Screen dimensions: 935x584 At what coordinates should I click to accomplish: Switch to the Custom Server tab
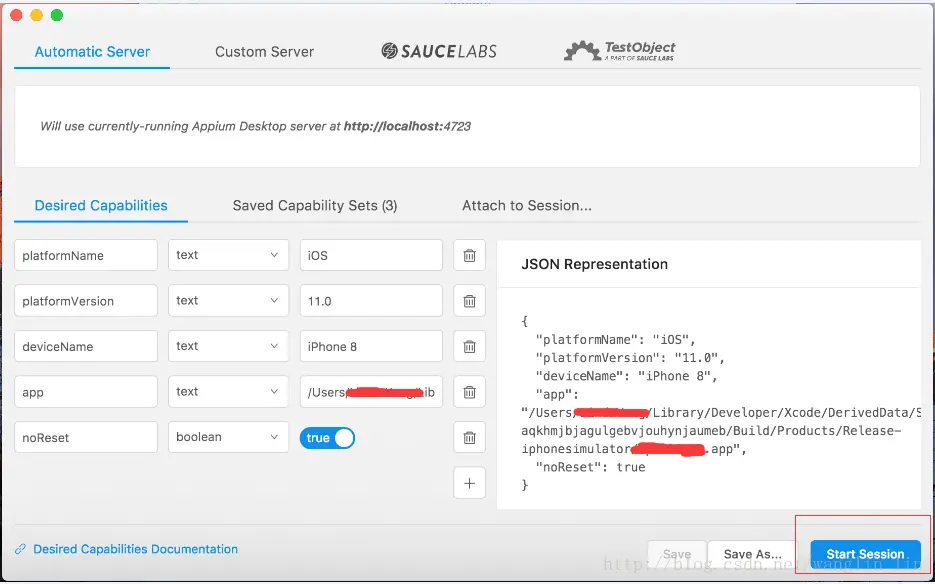264,52
